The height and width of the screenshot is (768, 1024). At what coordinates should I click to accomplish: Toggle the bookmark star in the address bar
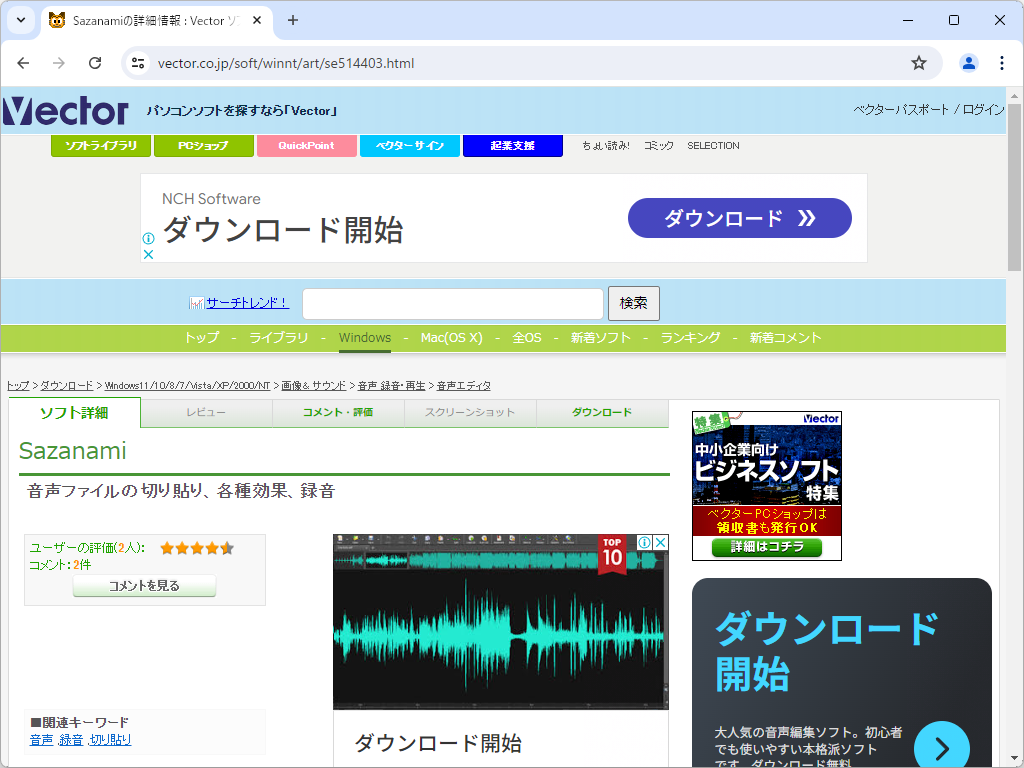(x=918, y=62)
